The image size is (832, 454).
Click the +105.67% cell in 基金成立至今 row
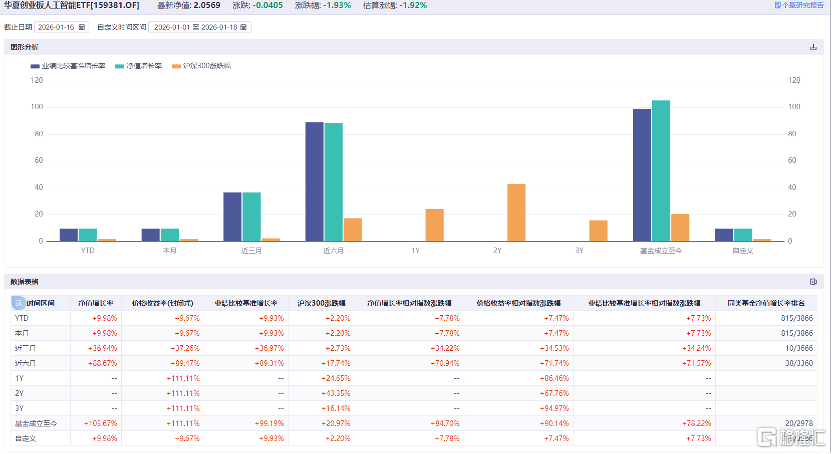[101, 423]
